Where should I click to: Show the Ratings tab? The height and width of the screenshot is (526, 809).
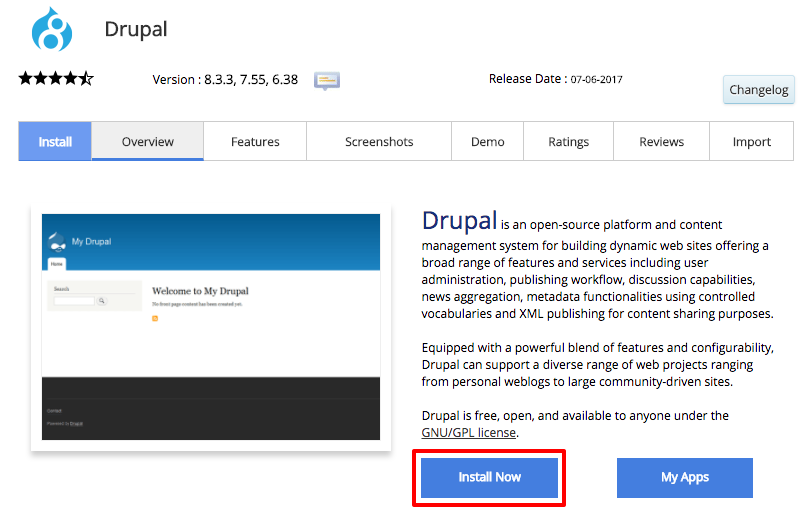568,141
